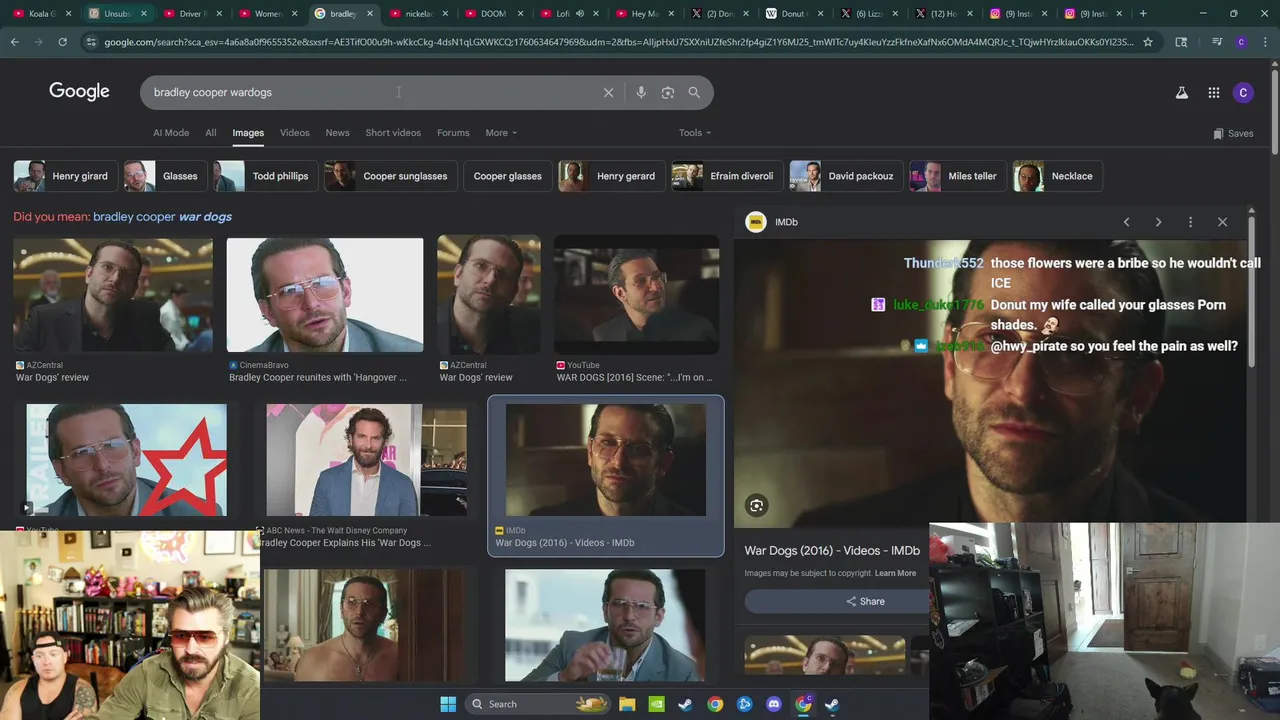The image size is (1280, 720).
Task: Filter by Henry girard chip
Action: (x=65, y=176)
